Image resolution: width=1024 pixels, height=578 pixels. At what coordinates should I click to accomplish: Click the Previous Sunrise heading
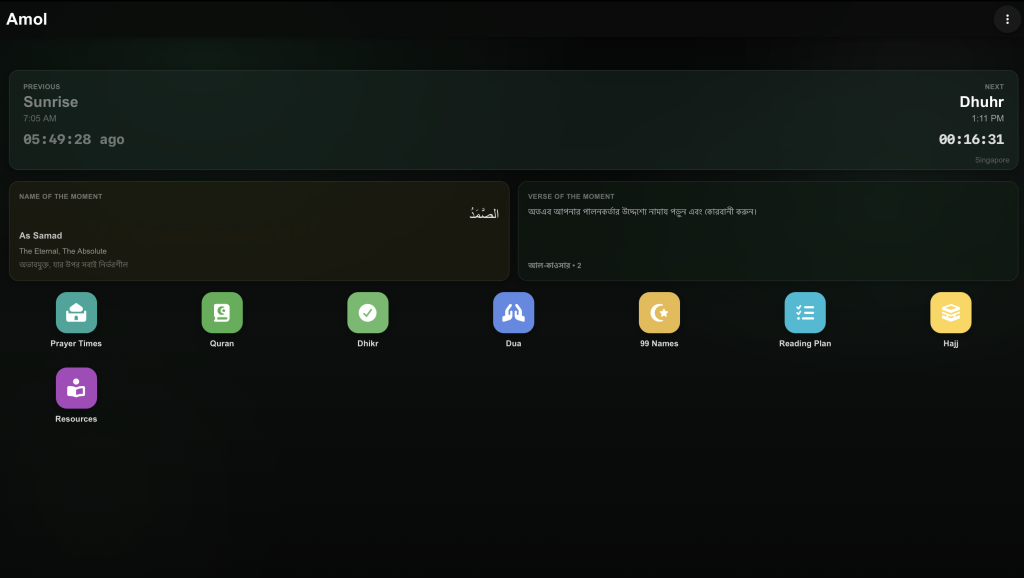point(50,102)
